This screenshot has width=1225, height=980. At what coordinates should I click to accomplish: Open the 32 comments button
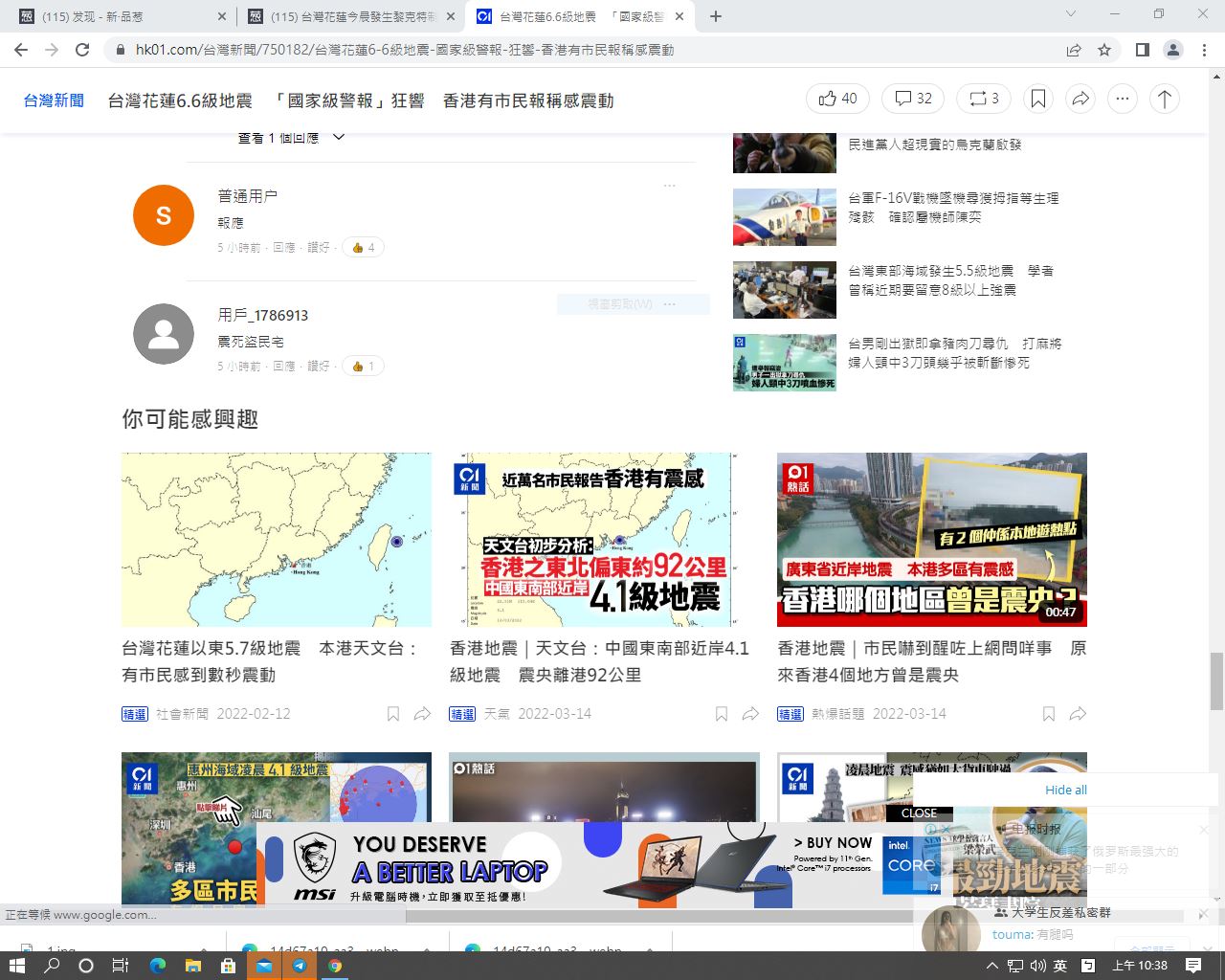point(913,99)
